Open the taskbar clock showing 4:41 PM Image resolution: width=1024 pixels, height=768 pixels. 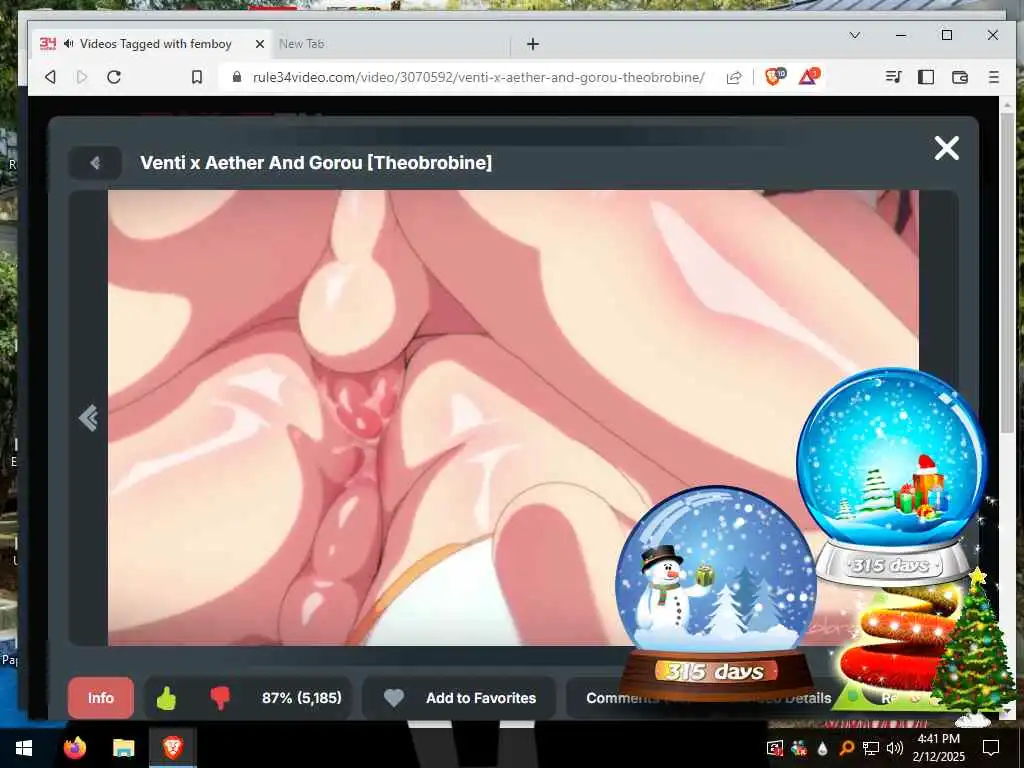click(x=939, y=748)
